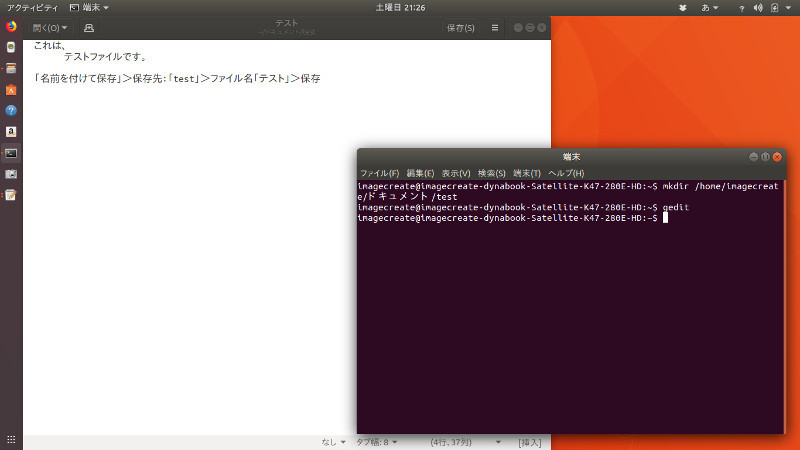Image resolution: width=800 pixels, height=450 pixels.
Task: Click terminal prompt cursor line
Action: [x=513, y=218]
